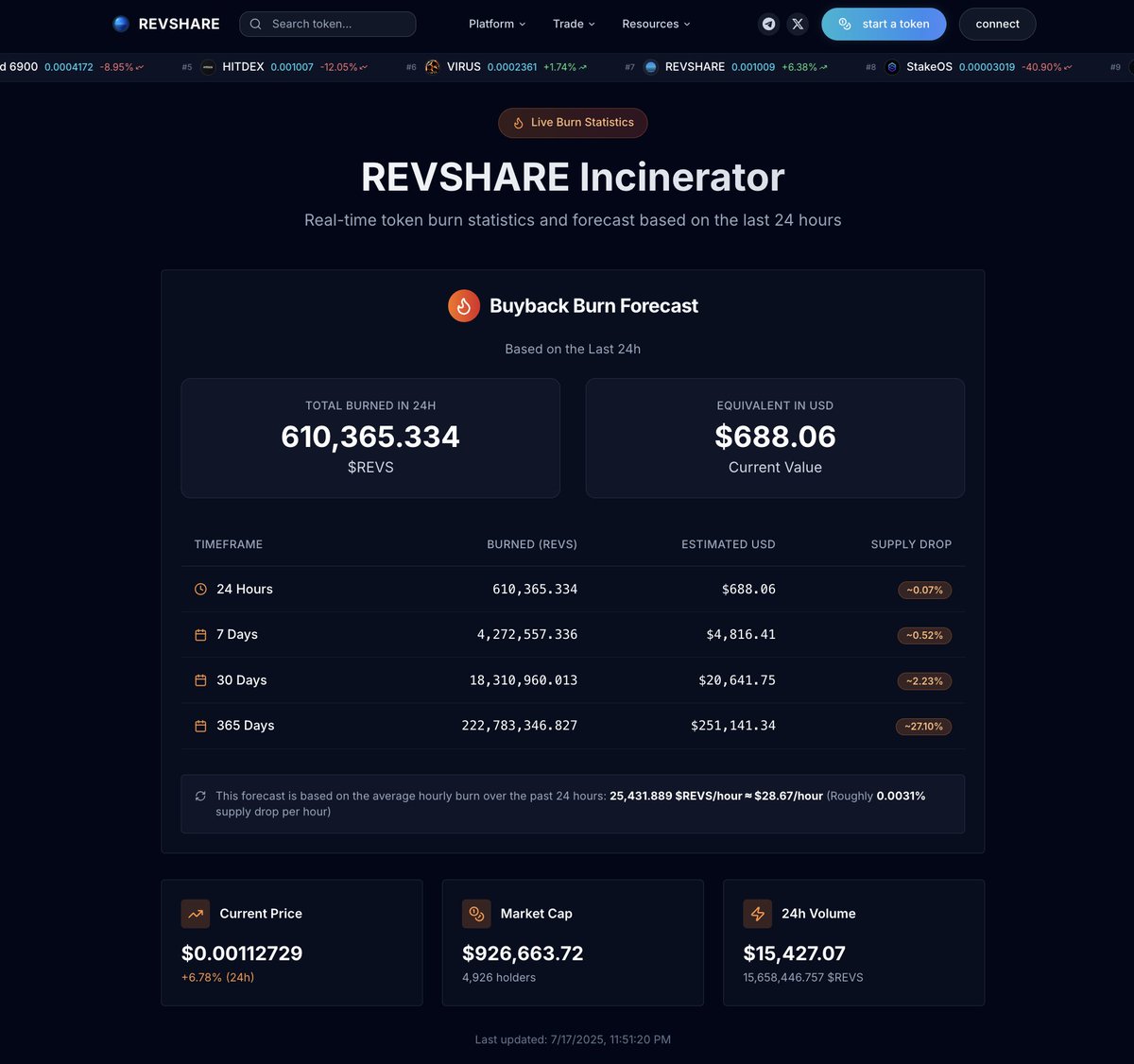
Task: Click the $20,641.75 estimated USD value
Action: 737,680
